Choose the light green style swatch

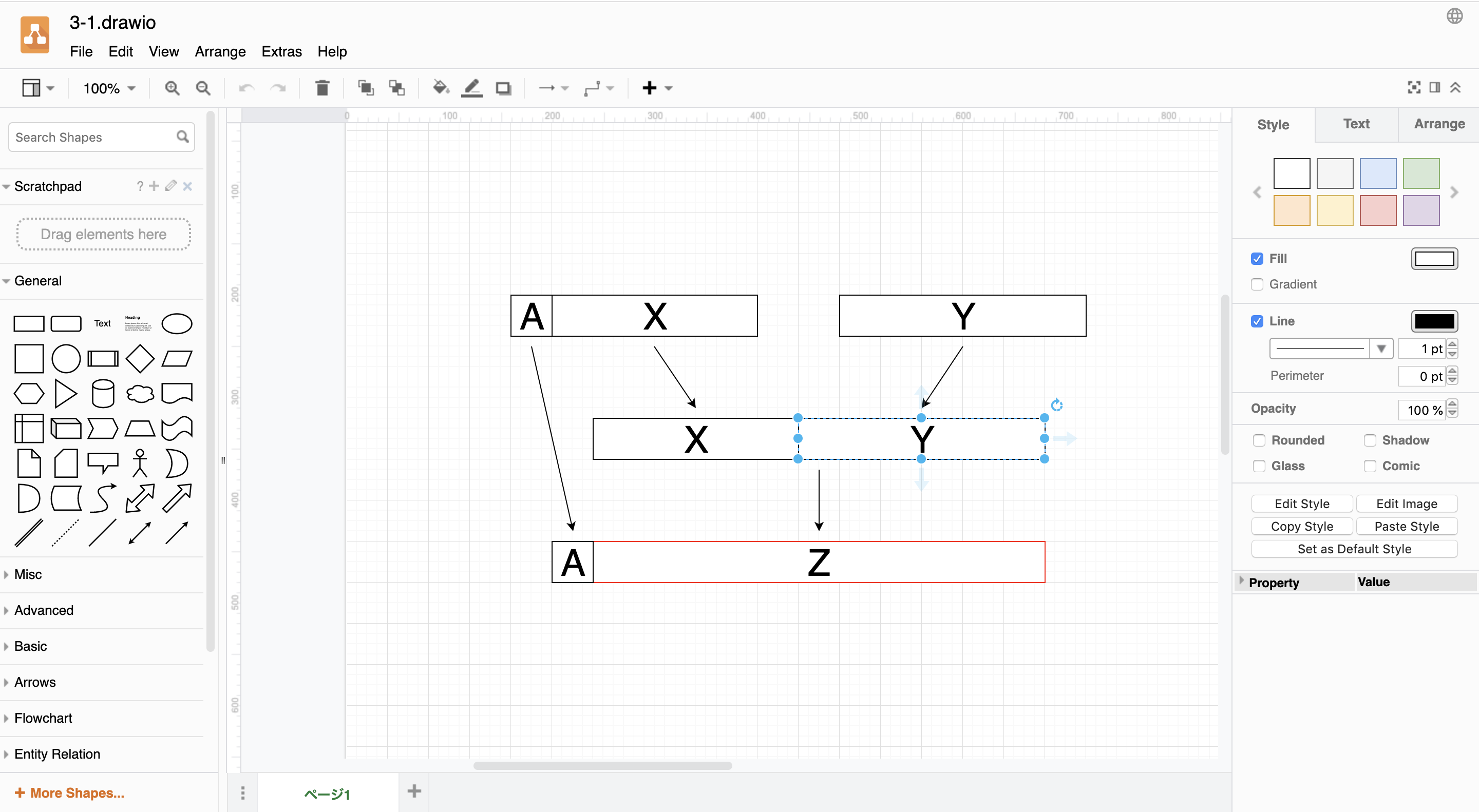click(1420, 173)
